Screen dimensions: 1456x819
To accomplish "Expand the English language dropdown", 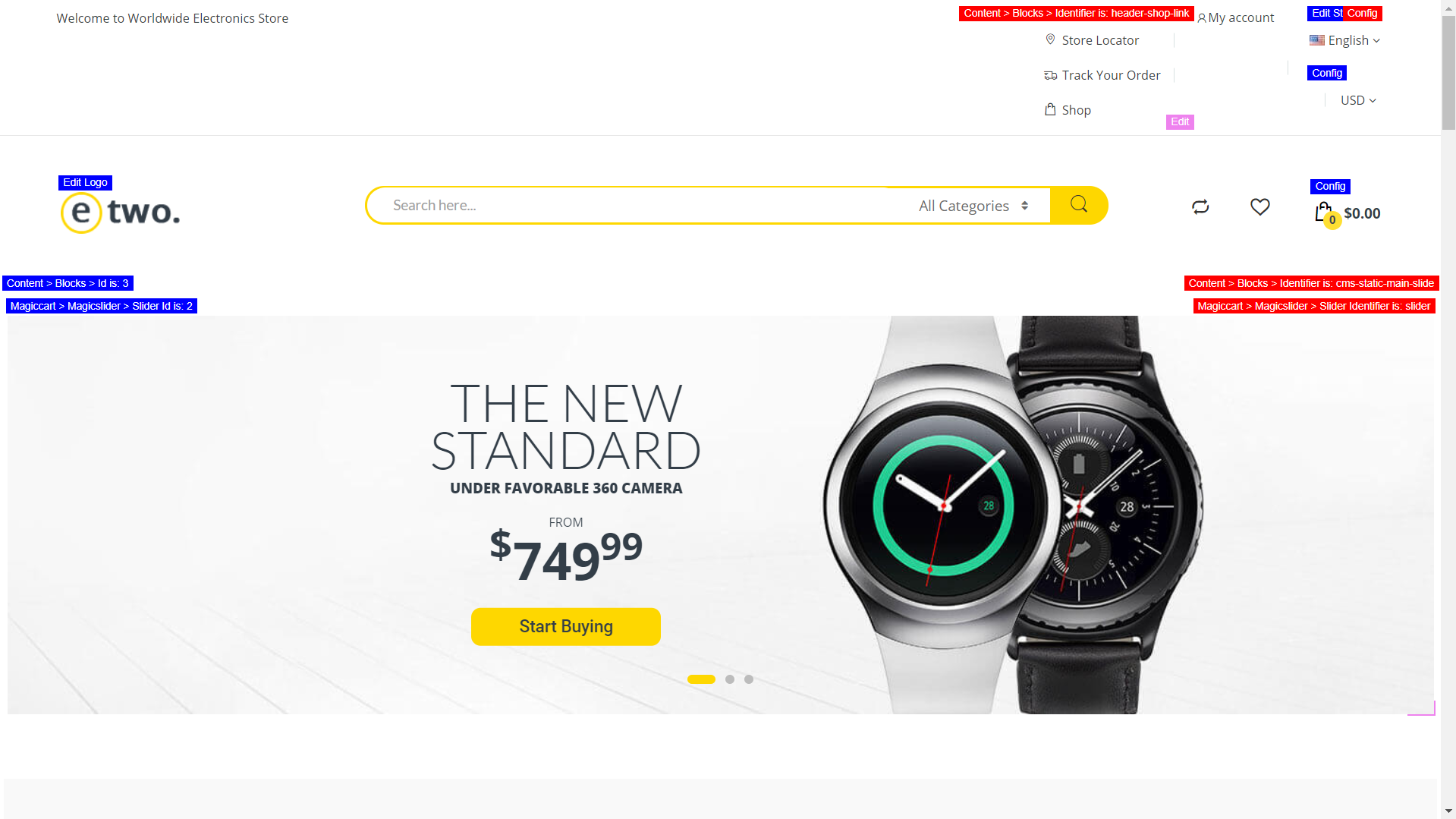I will pos(1344,40).
